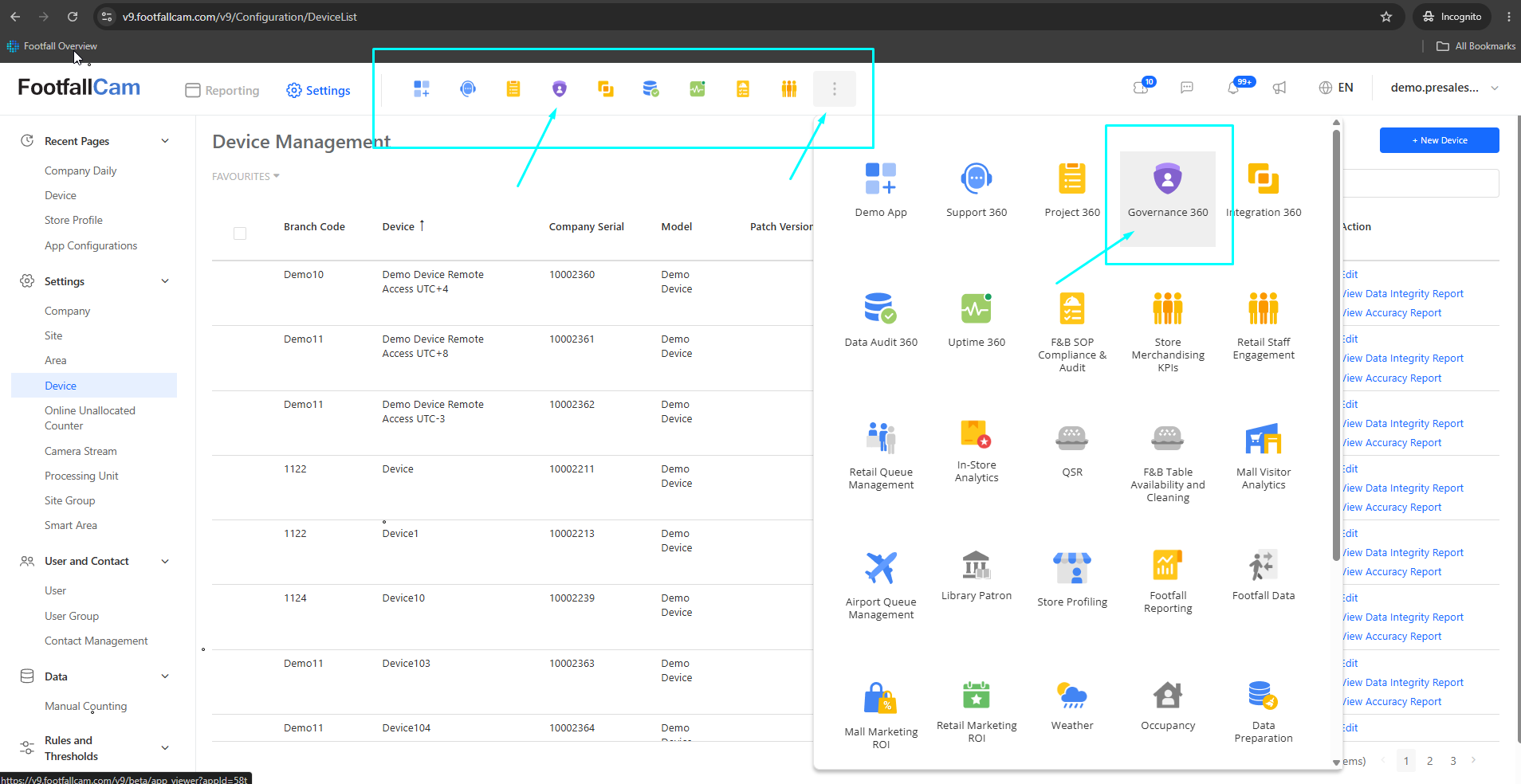Open the chat messages icon

pos(1187,88)
